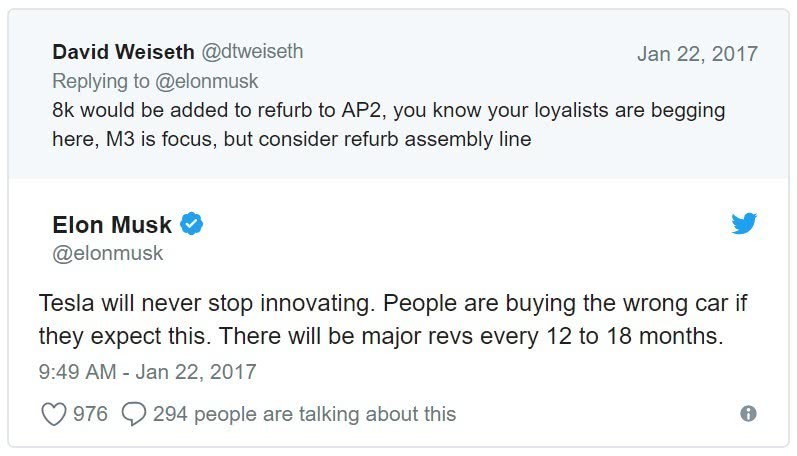
Task: Open the reply's Jan 22, 2017 date
Action: (x=697, y=53)
